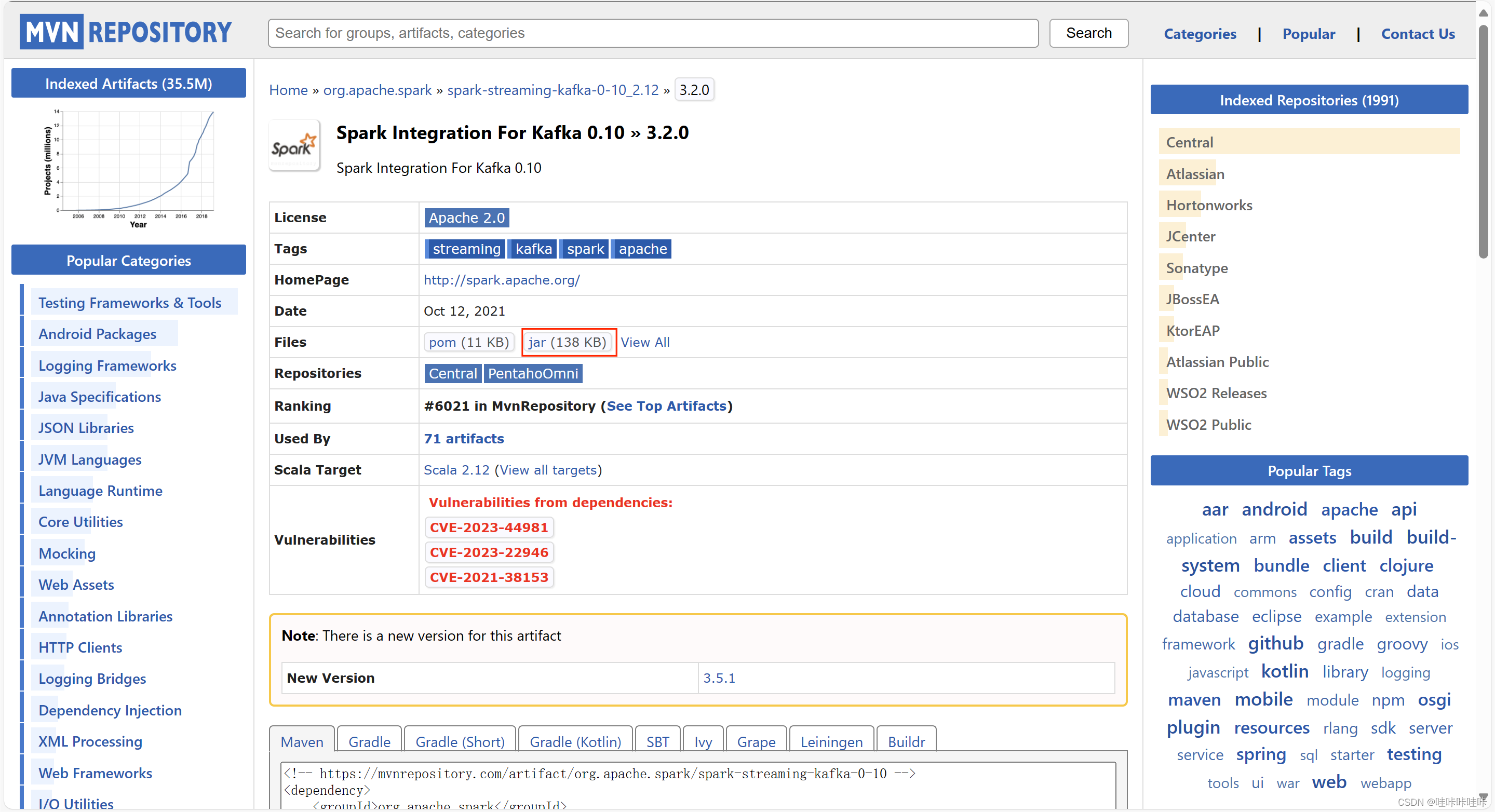The height and width of the screenshot is (812, 1495).
Task: Open Logging Frameworks category
Action: point(107,365)
